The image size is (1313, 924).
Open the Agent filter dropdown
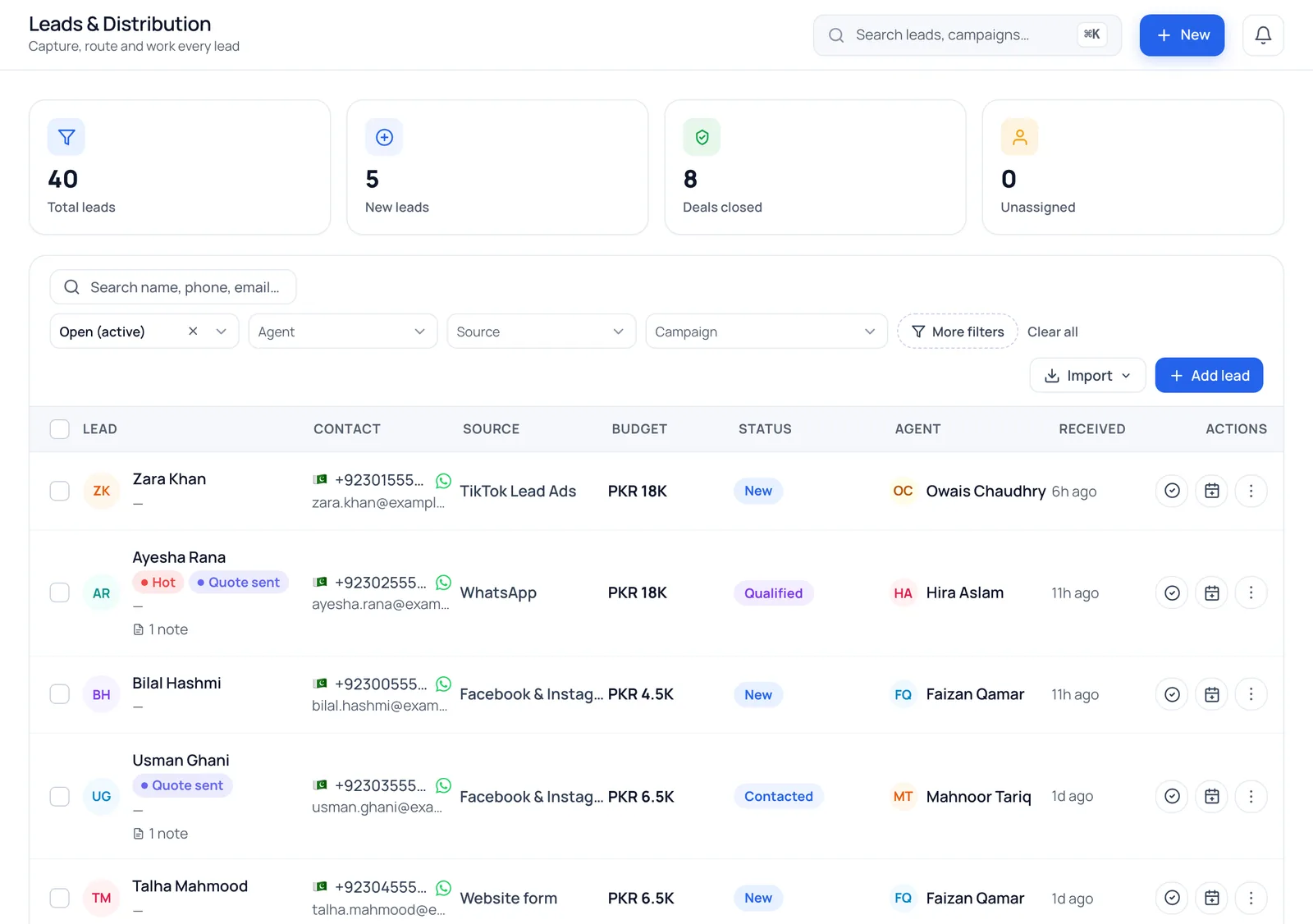[x=342, y=332]
